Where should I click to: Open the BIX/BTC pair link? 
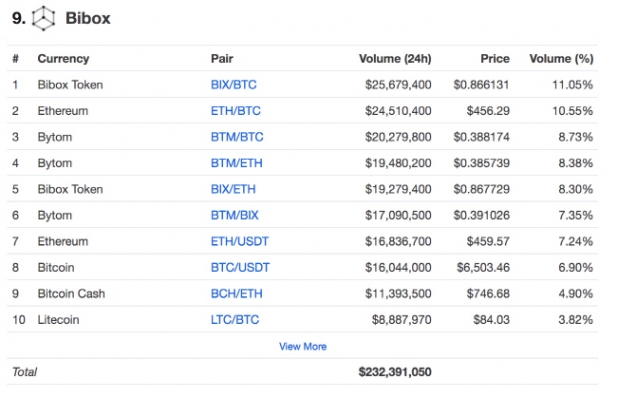(233, 85)
